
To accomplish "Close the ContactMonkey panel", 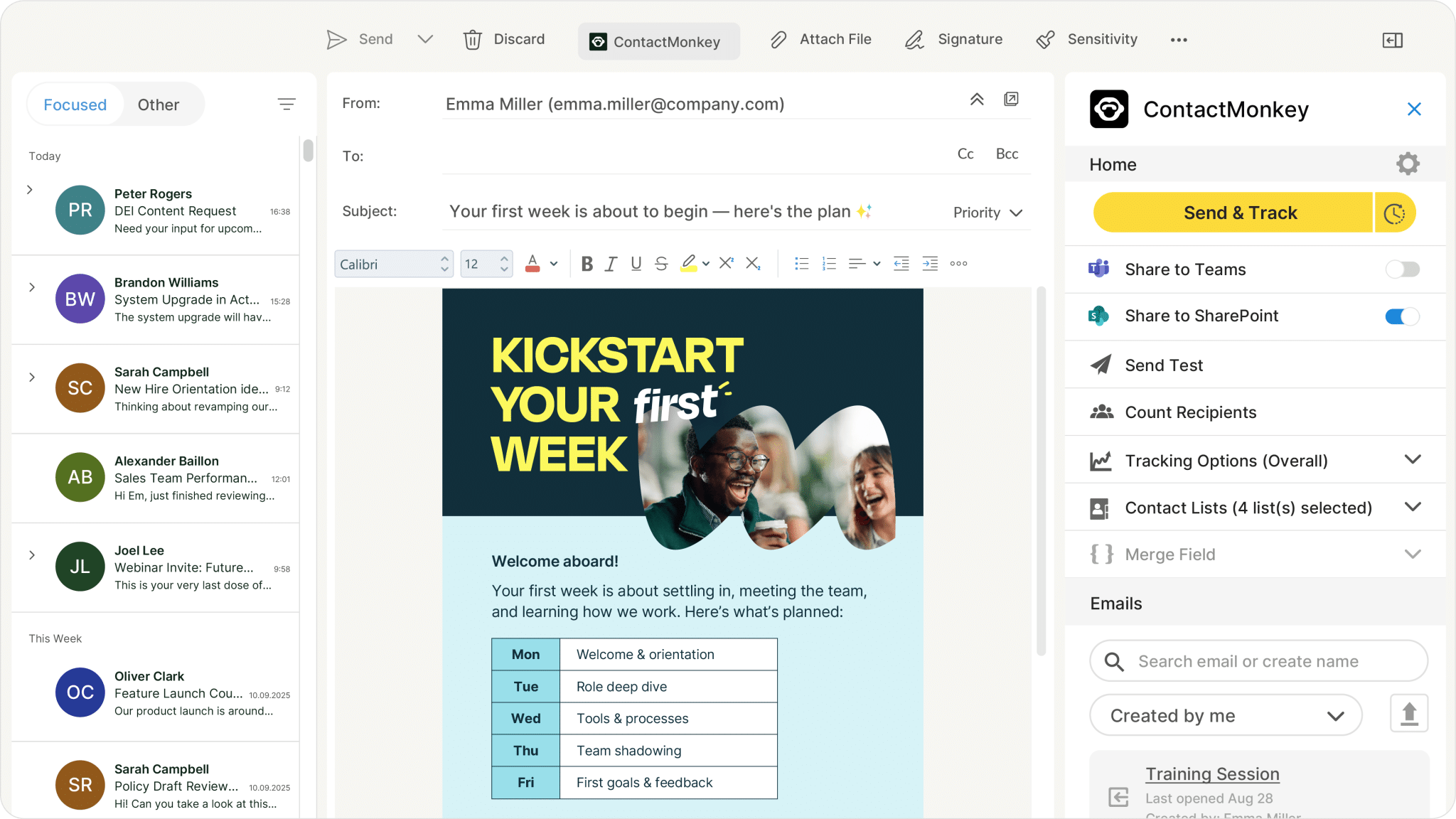I will [x=1414, y=109].
